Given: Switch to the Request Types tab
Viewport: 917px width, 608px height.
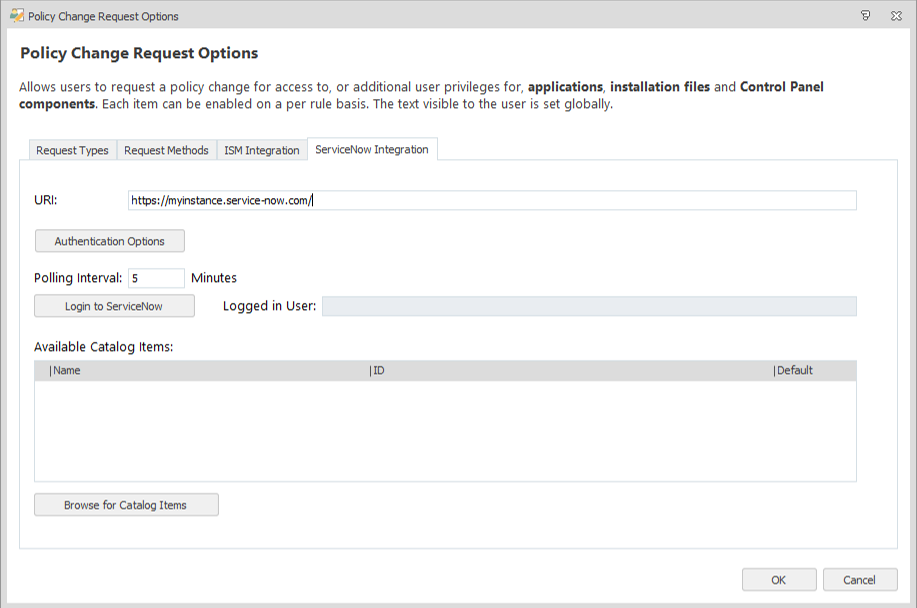Looking at the screenshot, I should [x=72, y=150].
